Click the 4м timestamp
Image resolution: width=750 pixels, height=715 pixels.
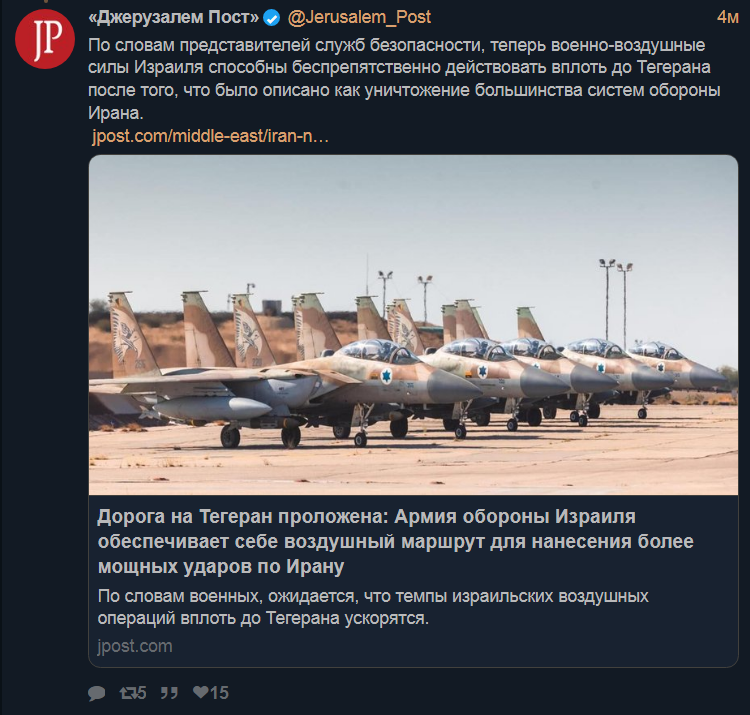click(728, 18)
